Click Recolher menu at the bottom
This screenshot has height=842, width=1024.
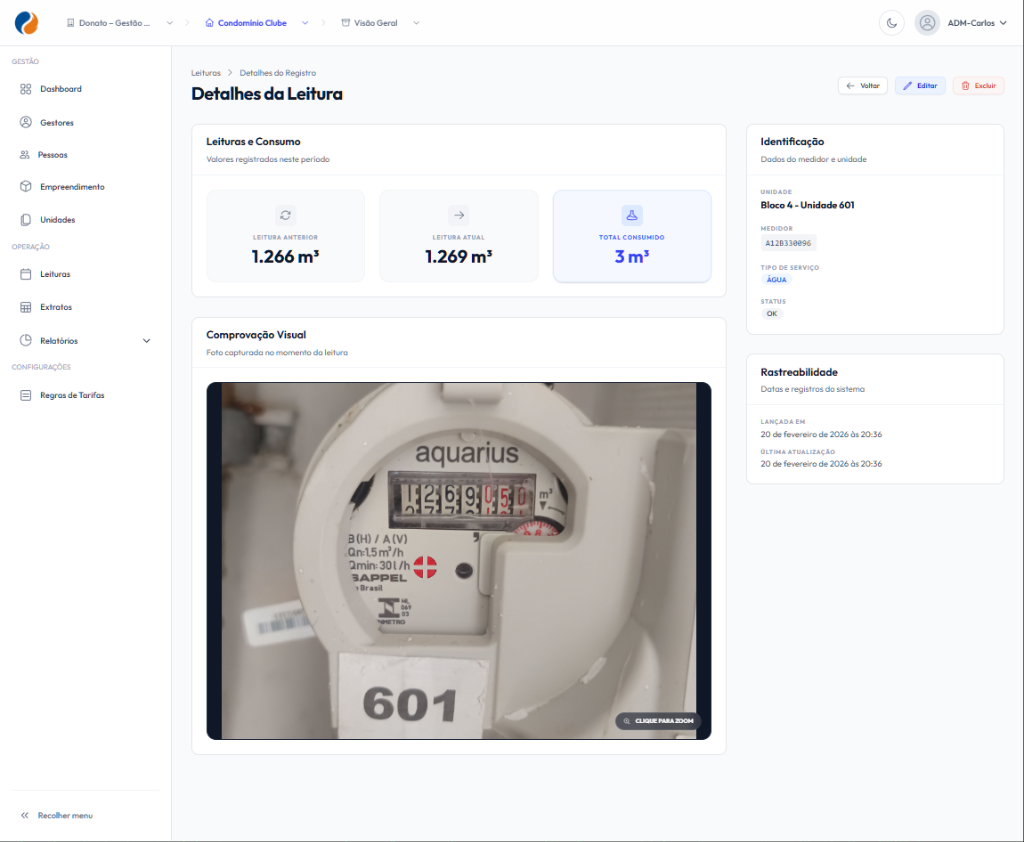[x=57, y=815]
